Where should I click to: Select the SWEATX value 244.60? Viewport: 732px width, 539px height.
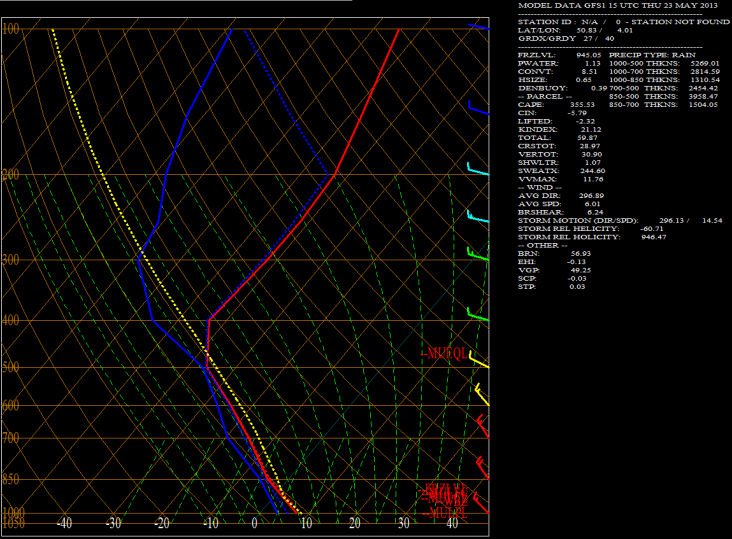tap(592, 171)
